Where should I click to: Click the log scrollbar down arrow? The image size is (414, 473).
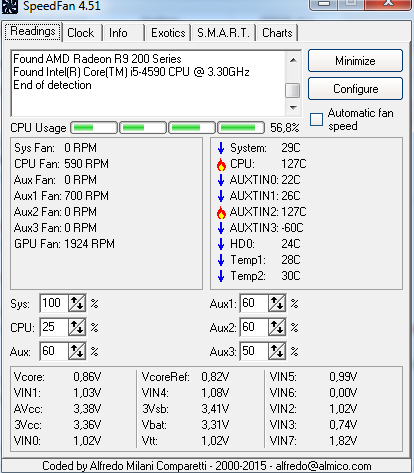[x=293, y=108]
